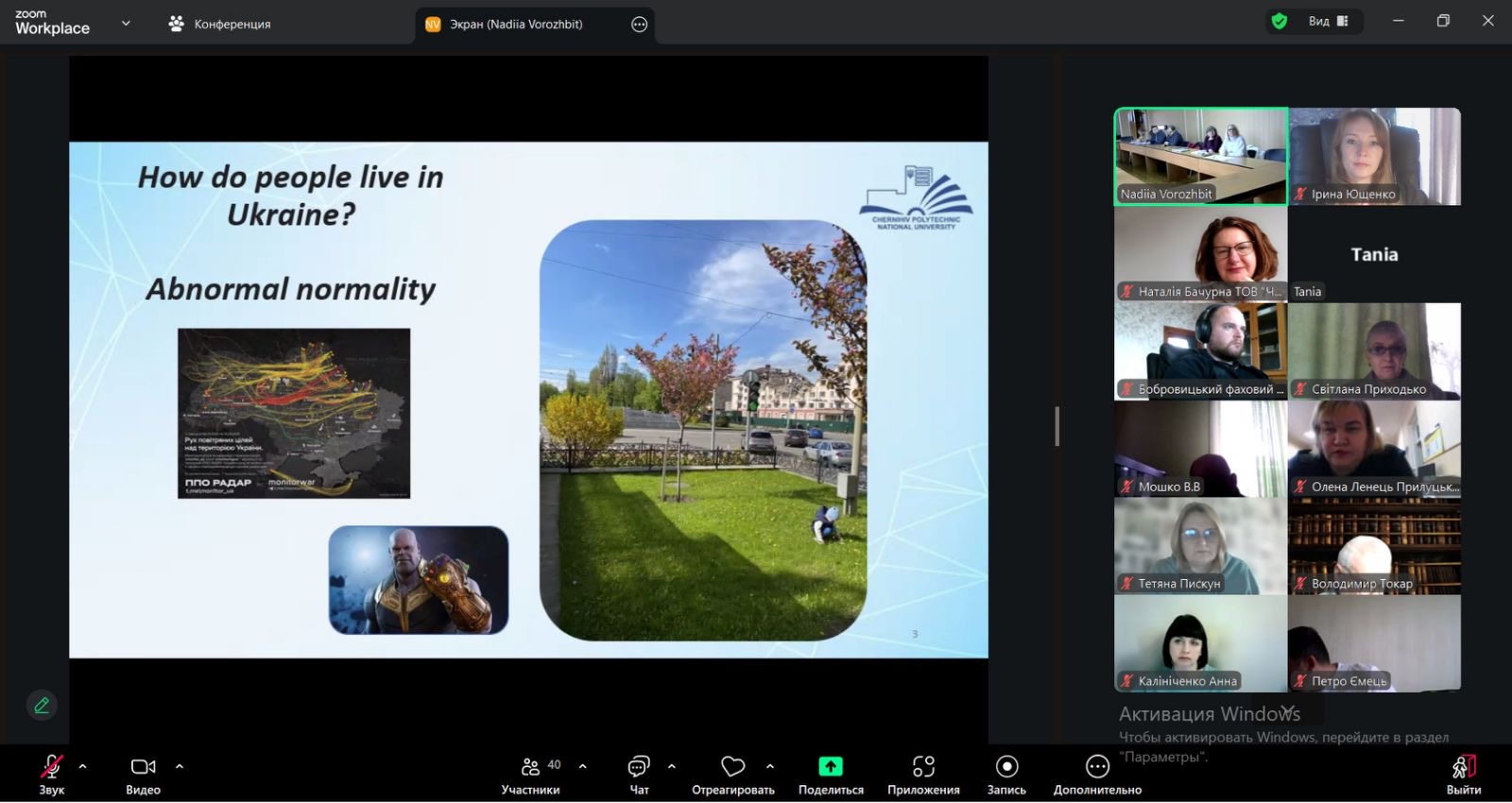
Task: Select Ірина Ющенко's video thumbnail
Action: click(x=1374, y=156)
